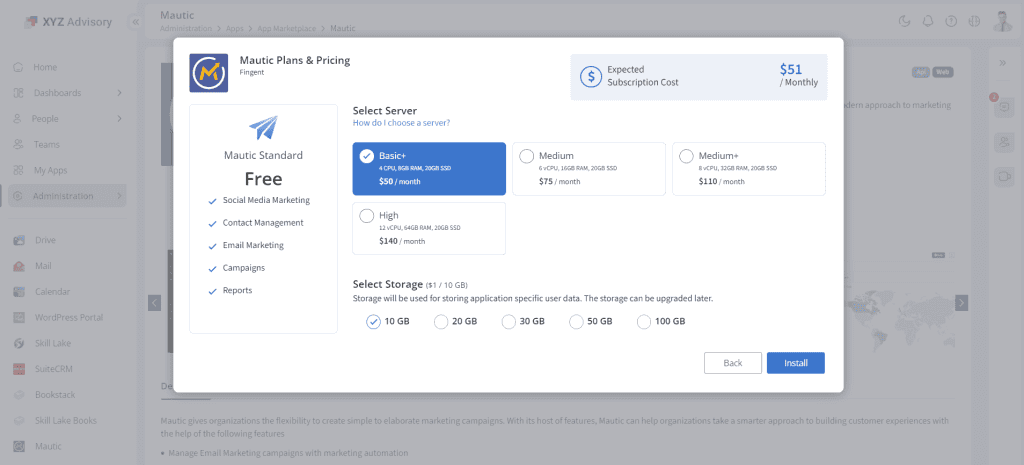Choose the Medium+ server plan
The height and width of the screenshot is (465, 1024).
click(x=748, y=168)
